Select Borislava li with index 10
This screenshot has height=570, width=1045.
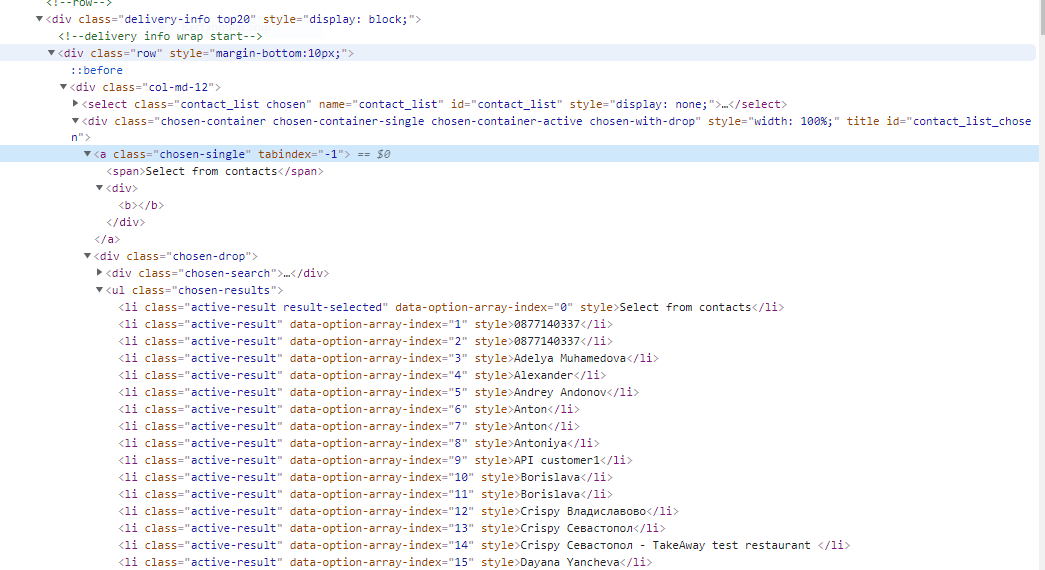(365, 477)
